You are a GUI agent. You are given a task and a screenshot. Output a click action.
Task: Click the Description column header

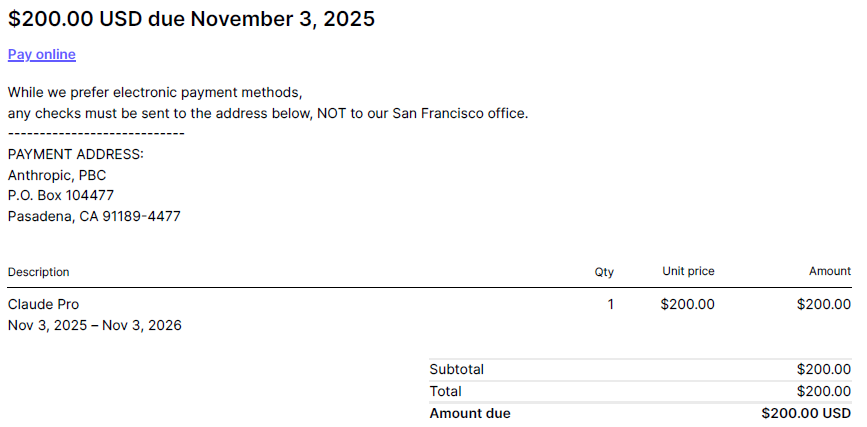38,272
